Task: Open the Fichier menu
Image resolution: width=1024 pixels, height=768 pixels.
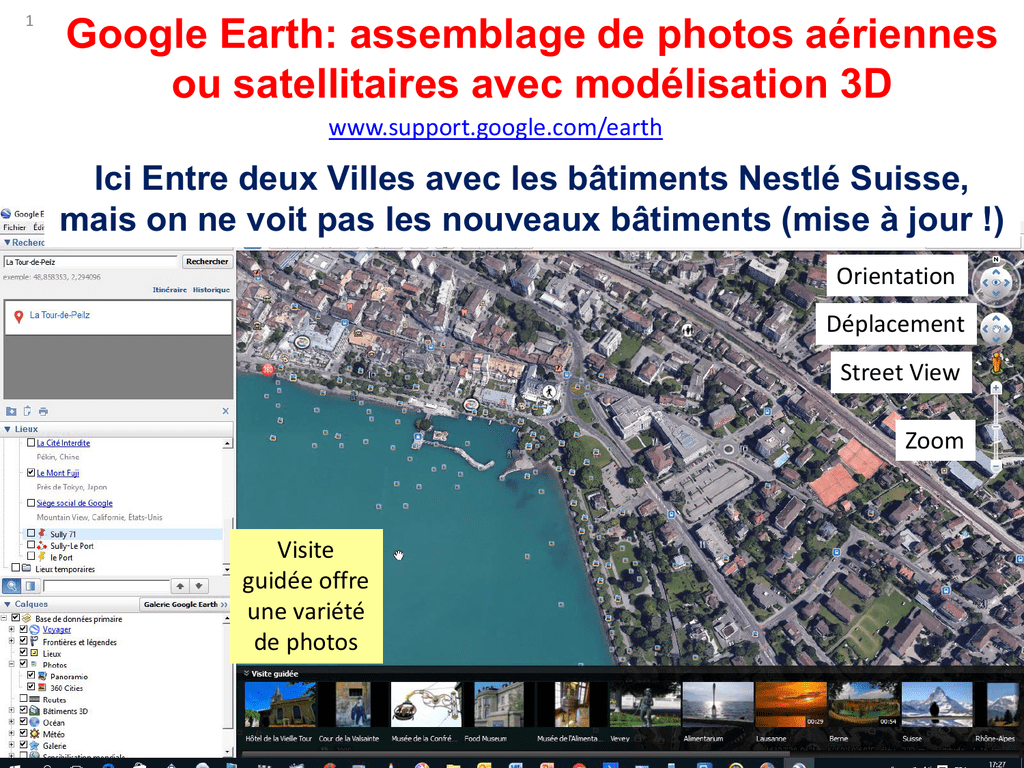Action: pyautogui.click(x=14, y=227)
